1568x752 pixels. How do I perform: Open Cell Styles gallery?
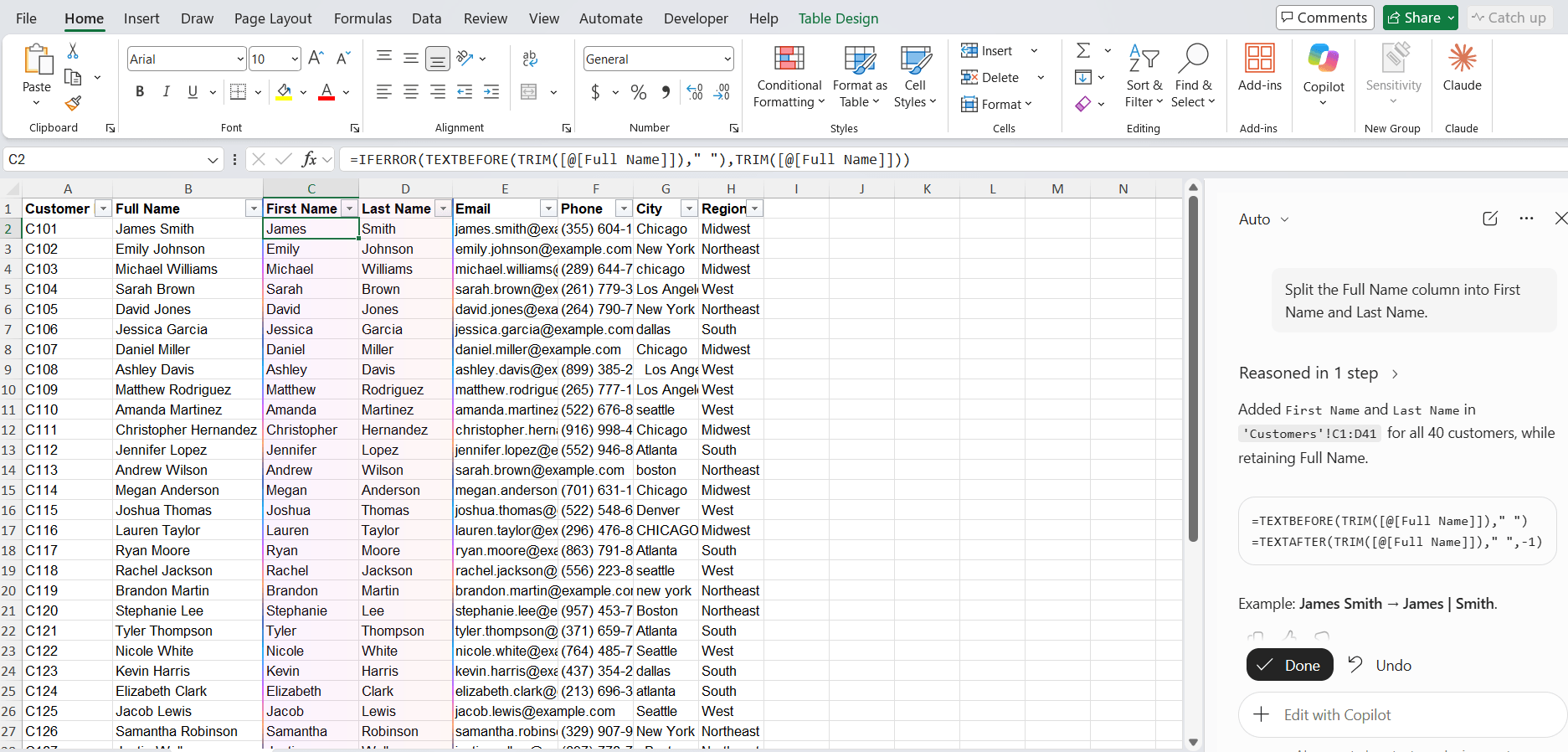point(915,77)
